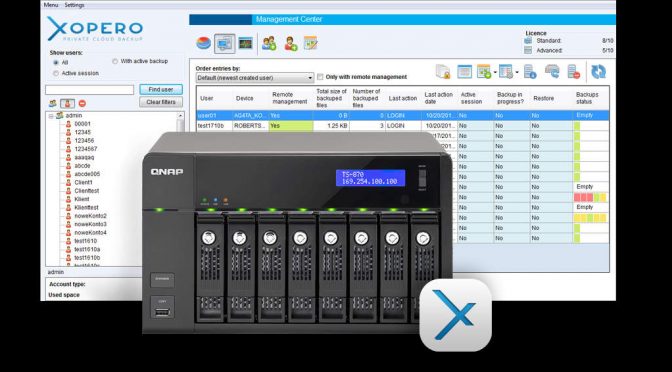Select user aaaqaq in the tree
Viewport: 672px width, 372px height.
(x=84, y=157)
